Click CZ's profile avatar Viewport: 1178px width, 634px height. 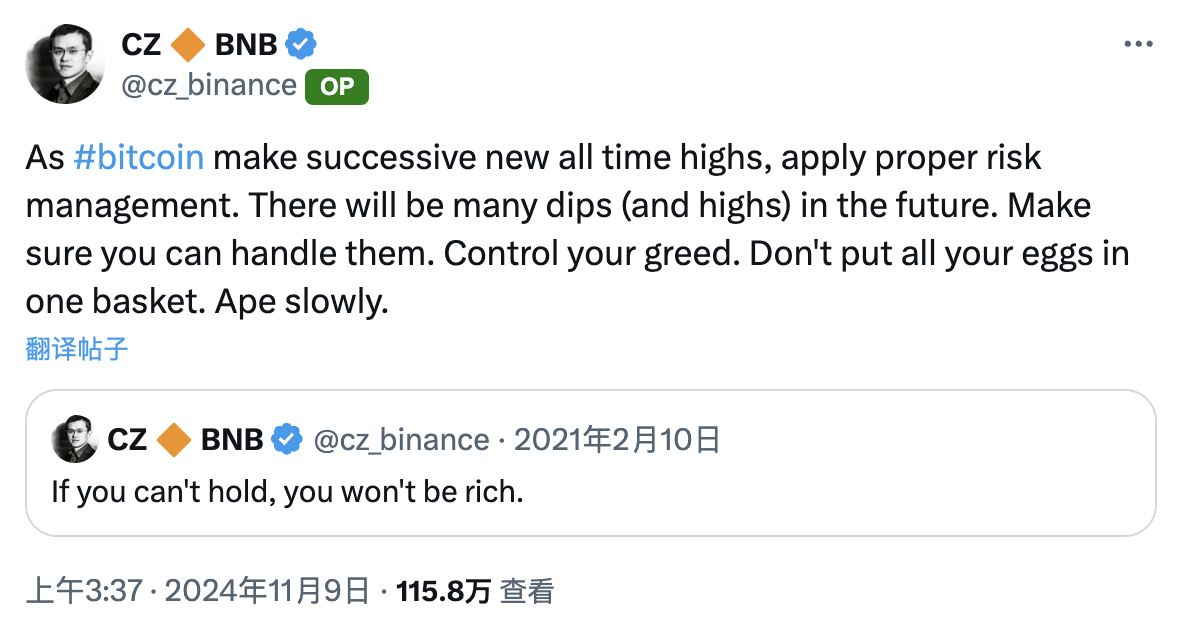[64, 64]
